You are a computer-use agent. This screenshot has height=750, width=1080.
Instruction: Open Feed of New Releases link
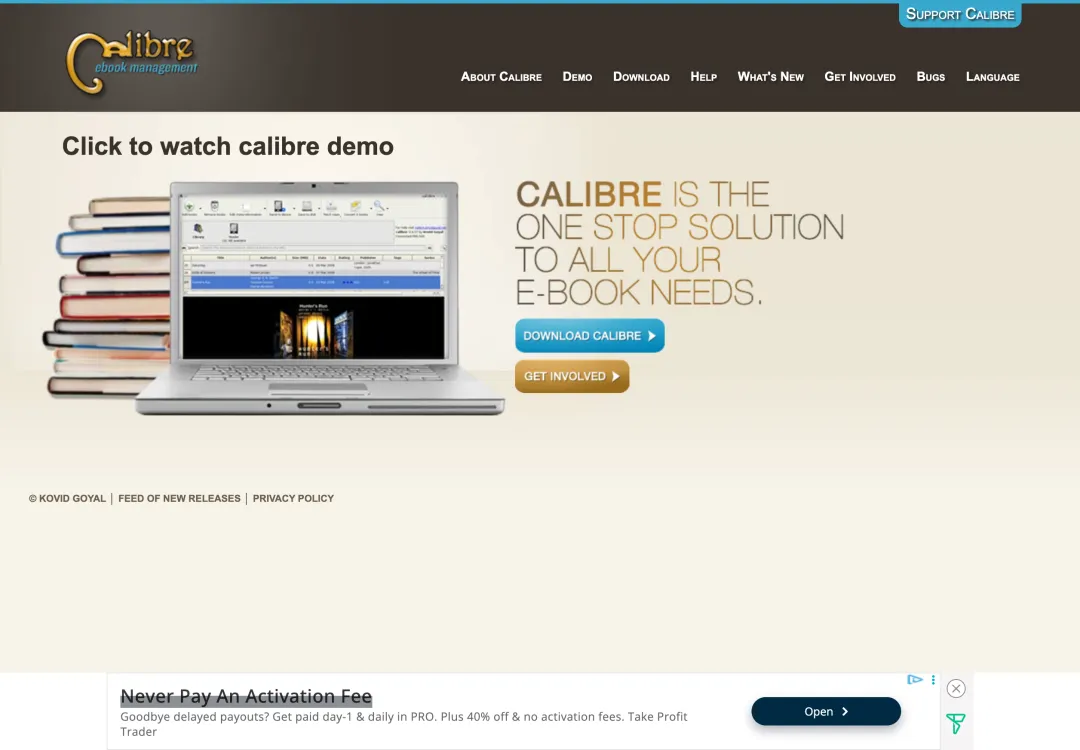click(179, 498)
